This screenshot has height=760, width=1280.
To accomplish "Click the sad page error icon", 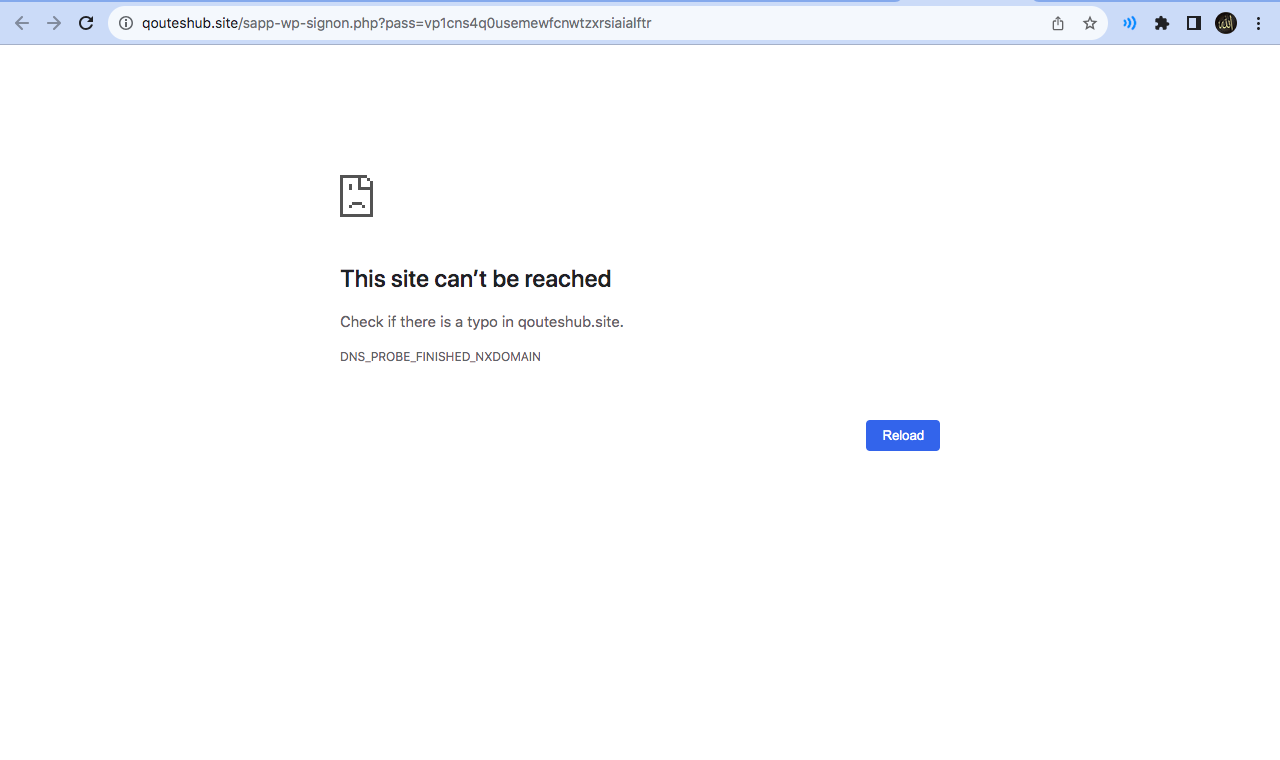I will [356, 196].
